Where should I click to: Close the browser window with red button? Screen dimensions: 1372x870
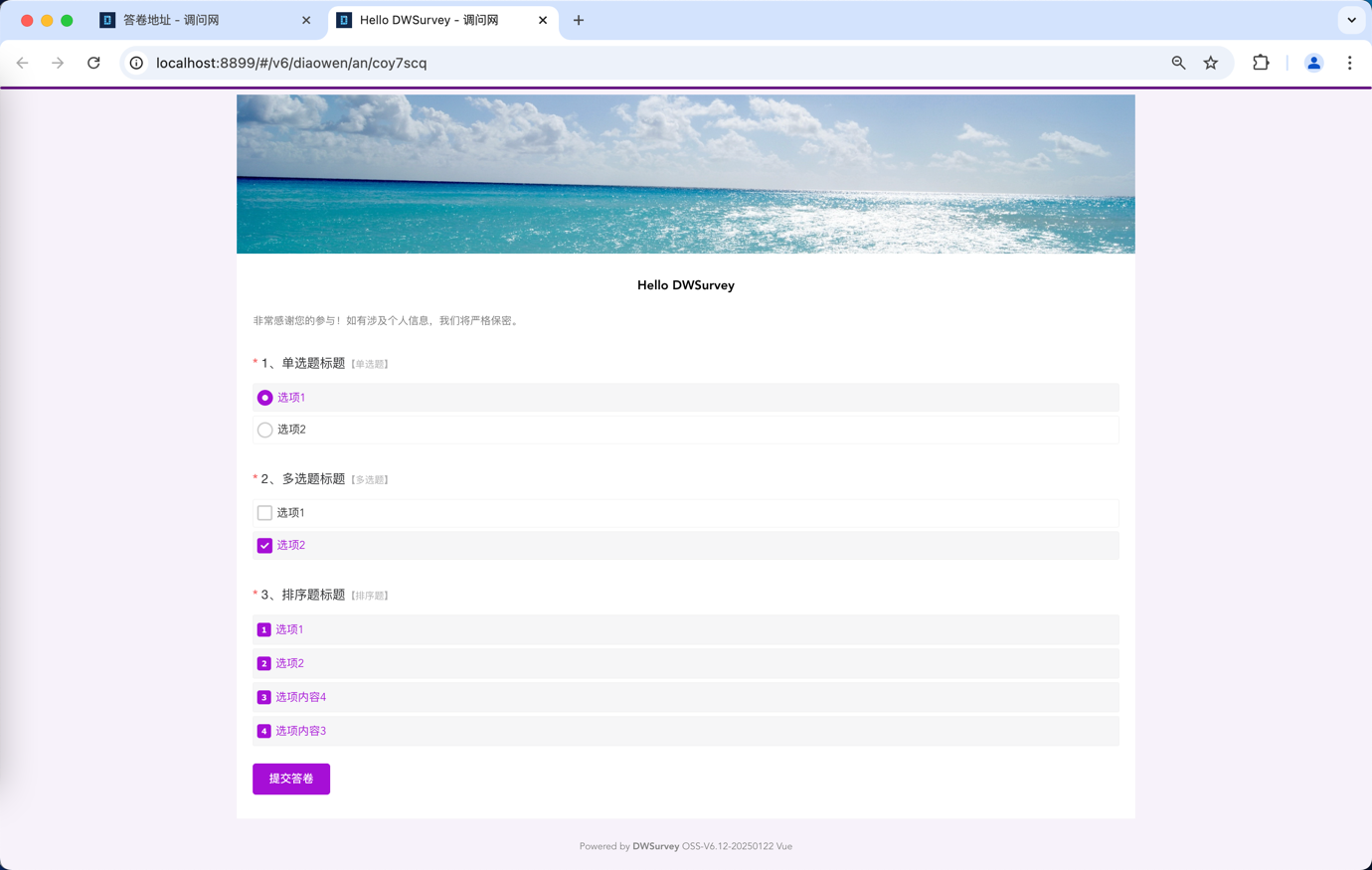pyautogui.click(x=27, y=20)
